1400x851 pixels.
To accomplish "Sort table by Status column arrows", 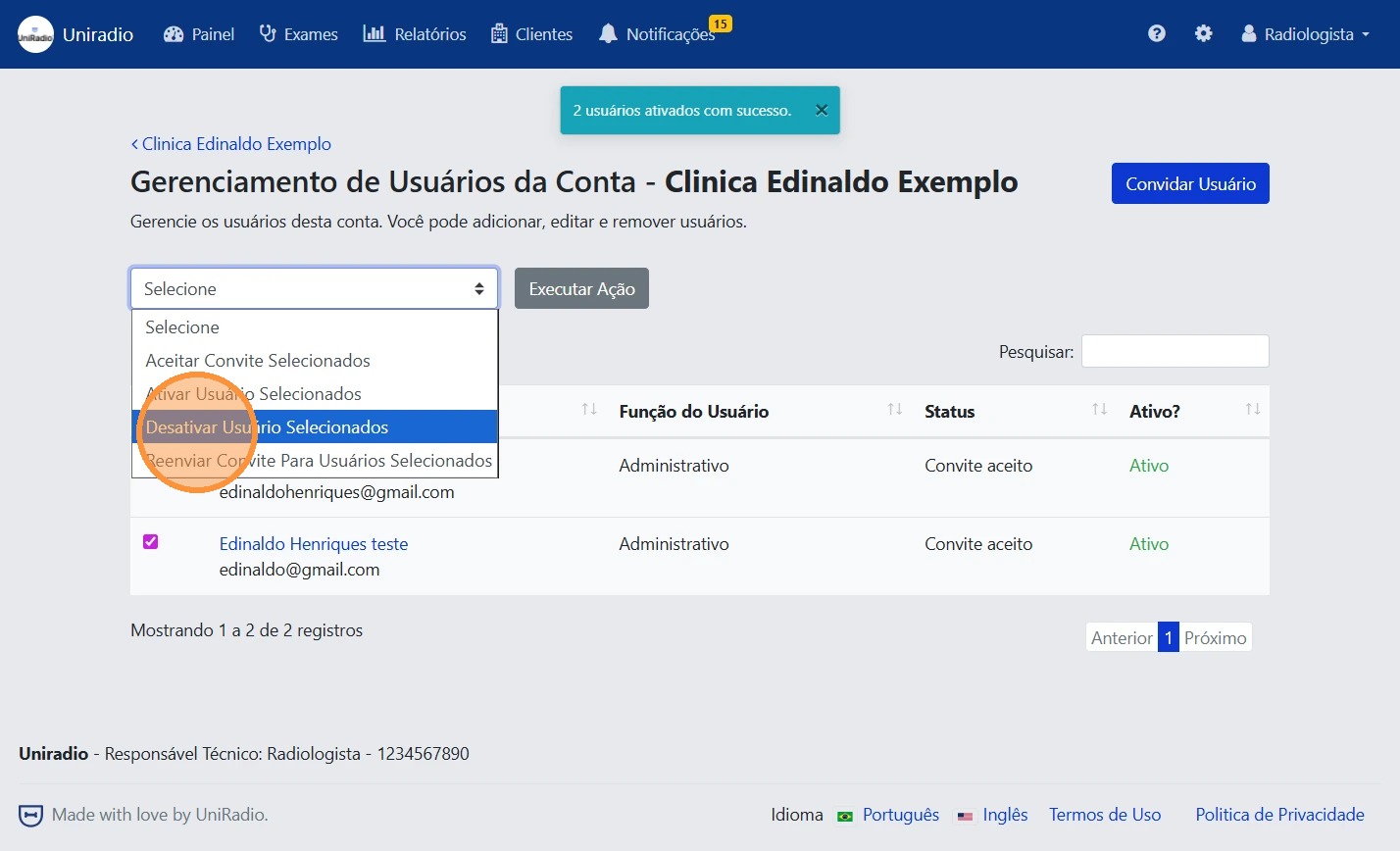I will (x=1099, y=410).
